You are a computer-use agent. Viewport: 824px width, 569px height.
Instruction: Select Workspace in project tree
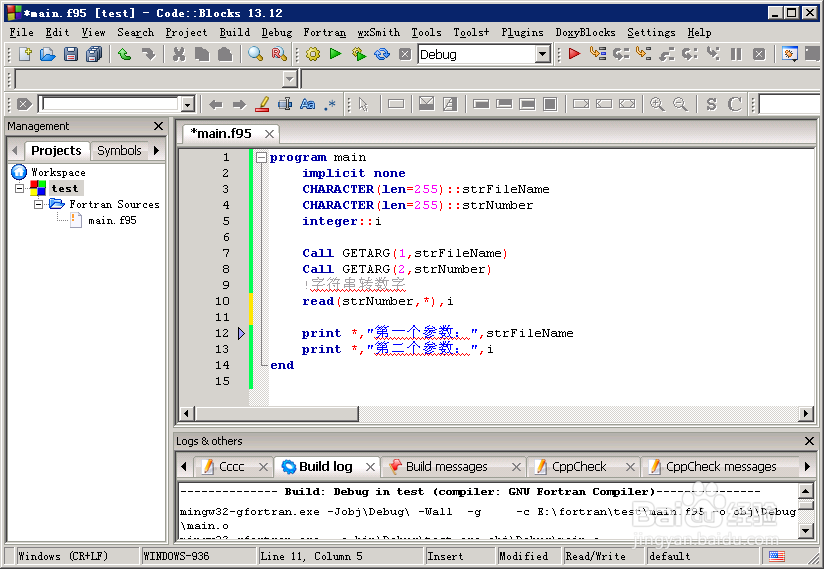58,172
